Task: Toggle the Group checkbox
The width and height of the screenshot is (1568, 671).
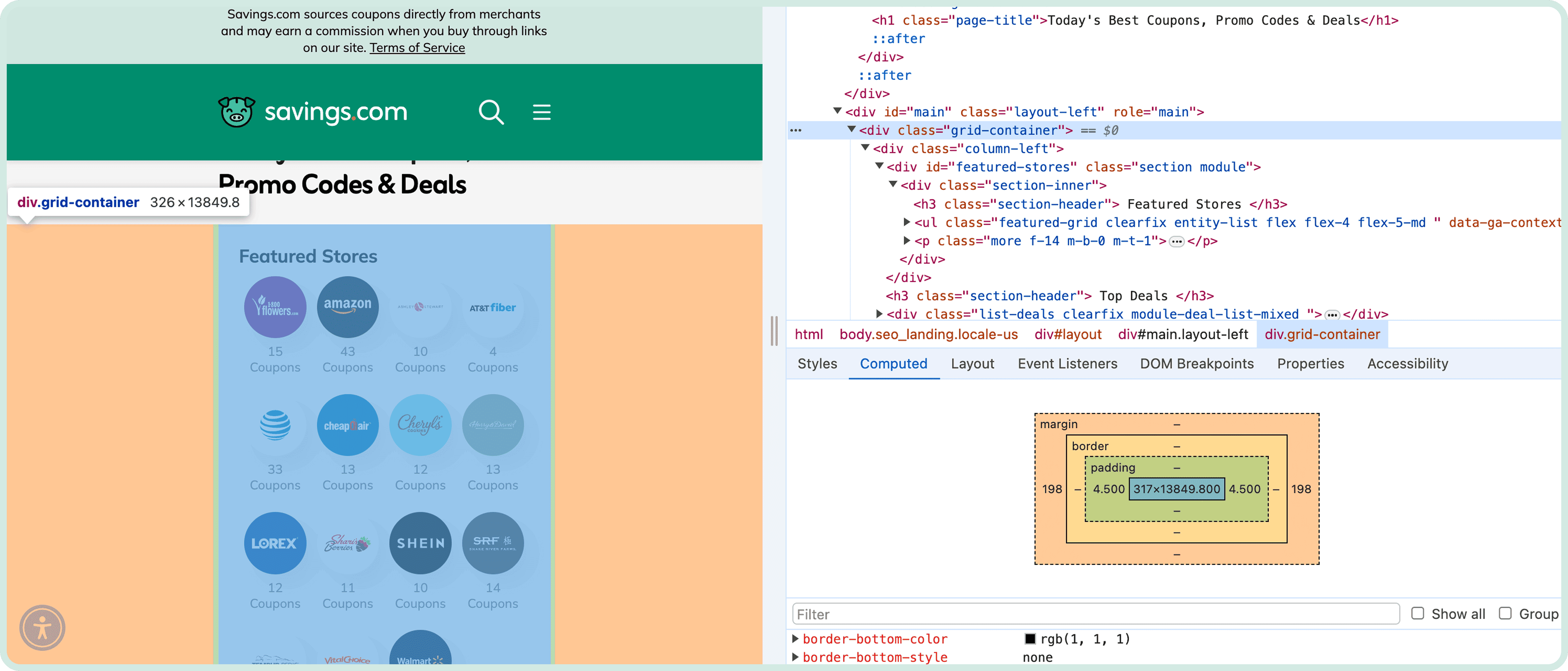Action: [1505, 613]
